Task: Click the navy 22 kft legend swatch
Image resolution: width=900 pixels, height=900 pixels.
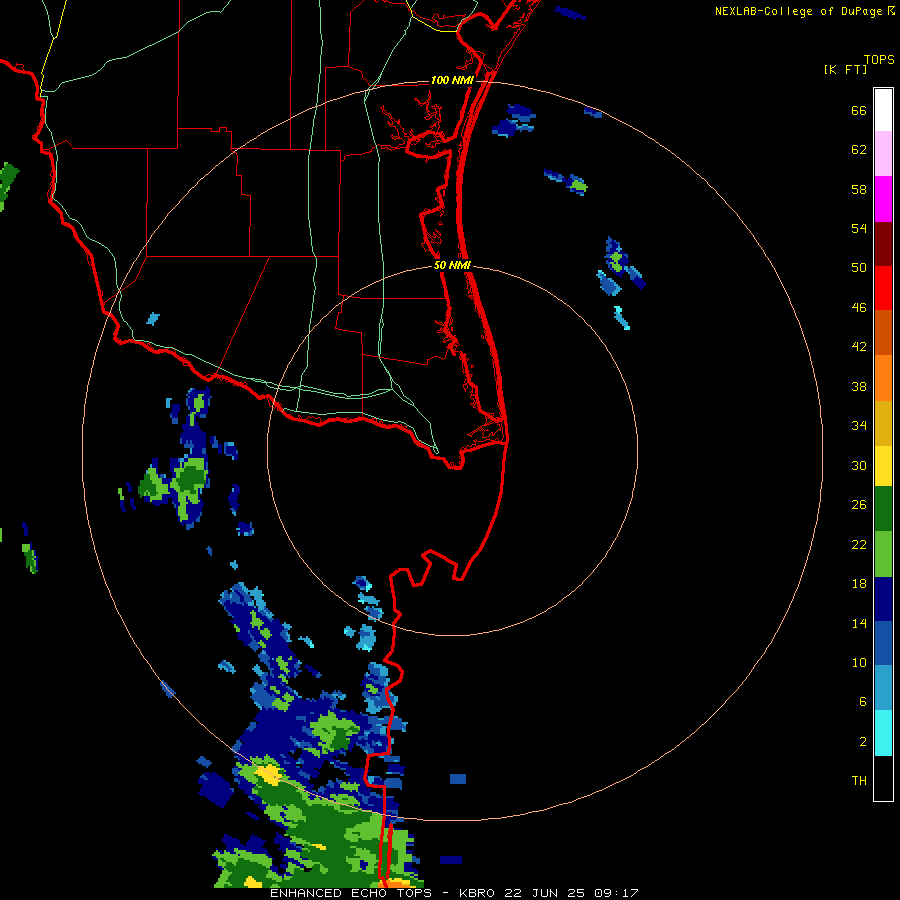Action: pos(883,599)
